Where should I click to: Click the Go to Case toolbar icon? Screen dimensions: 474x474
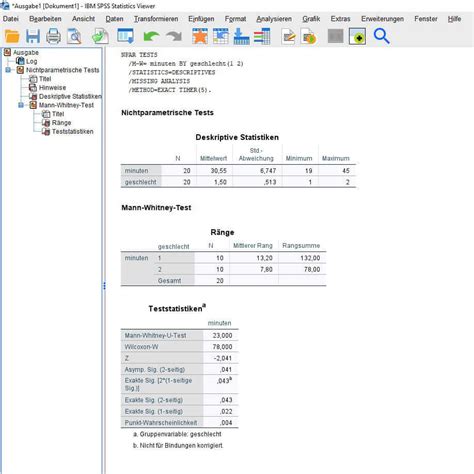point(221,36)
